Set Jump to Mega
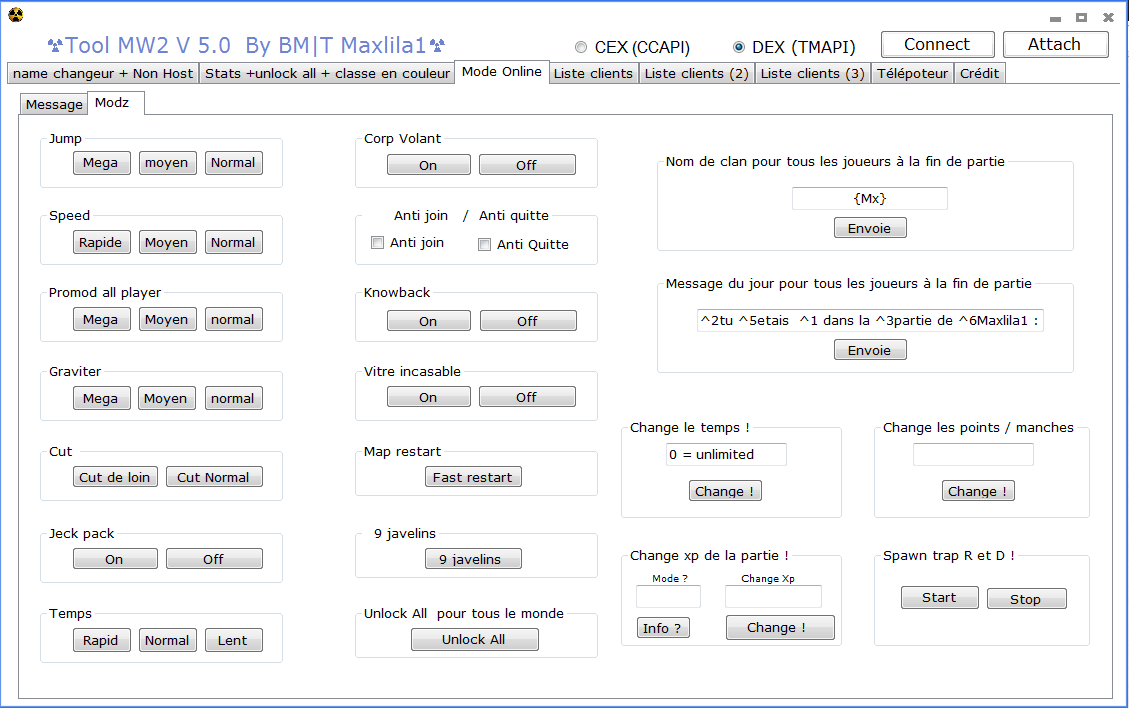The height and width of the screenshot is (708, 1129). (x=101, y=163)
